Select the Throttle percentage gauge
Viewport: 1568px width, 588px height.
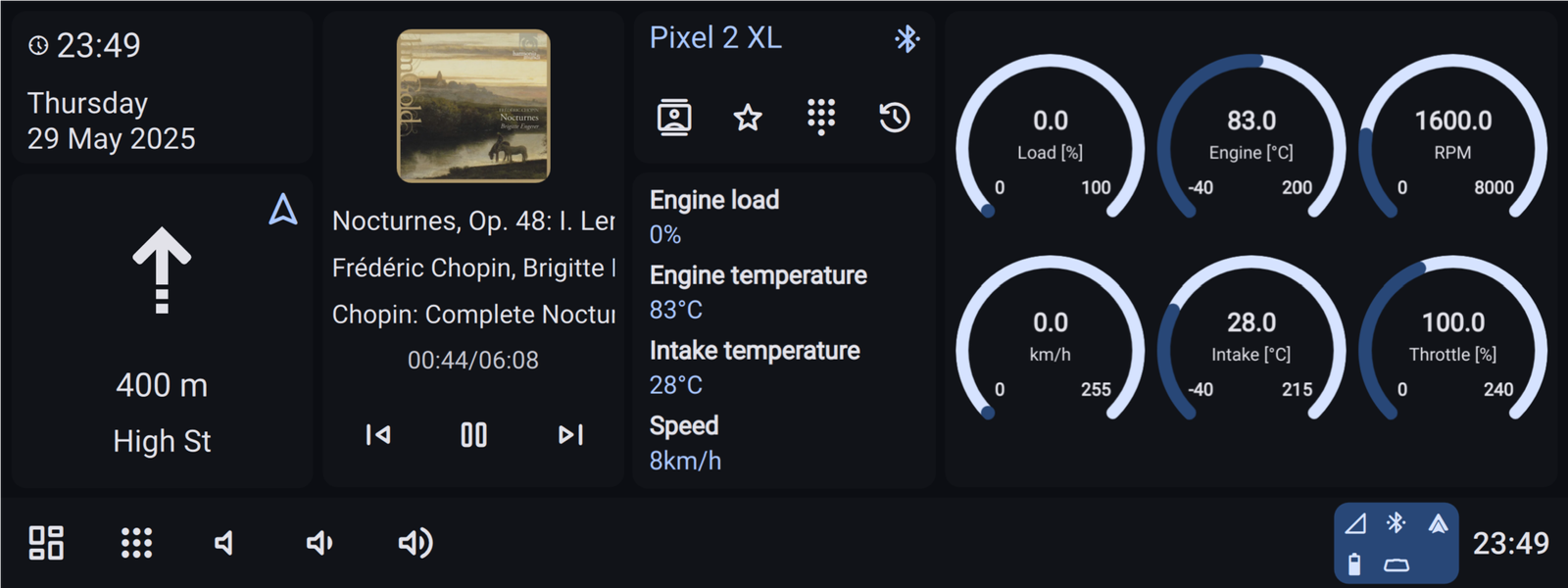(1453, 339)
